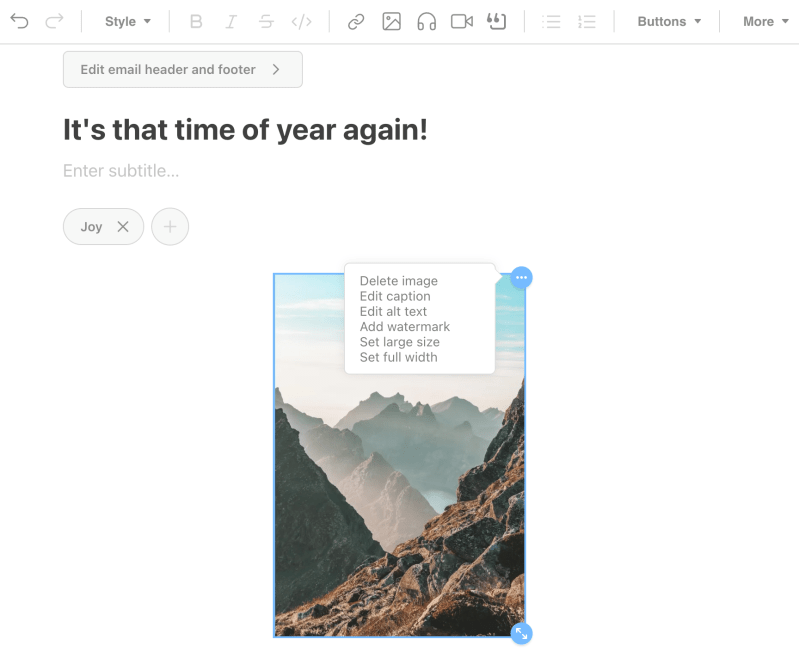
Task: Insert a link with the chain icon
Action: pyautogui.click(x=356, y=21)
